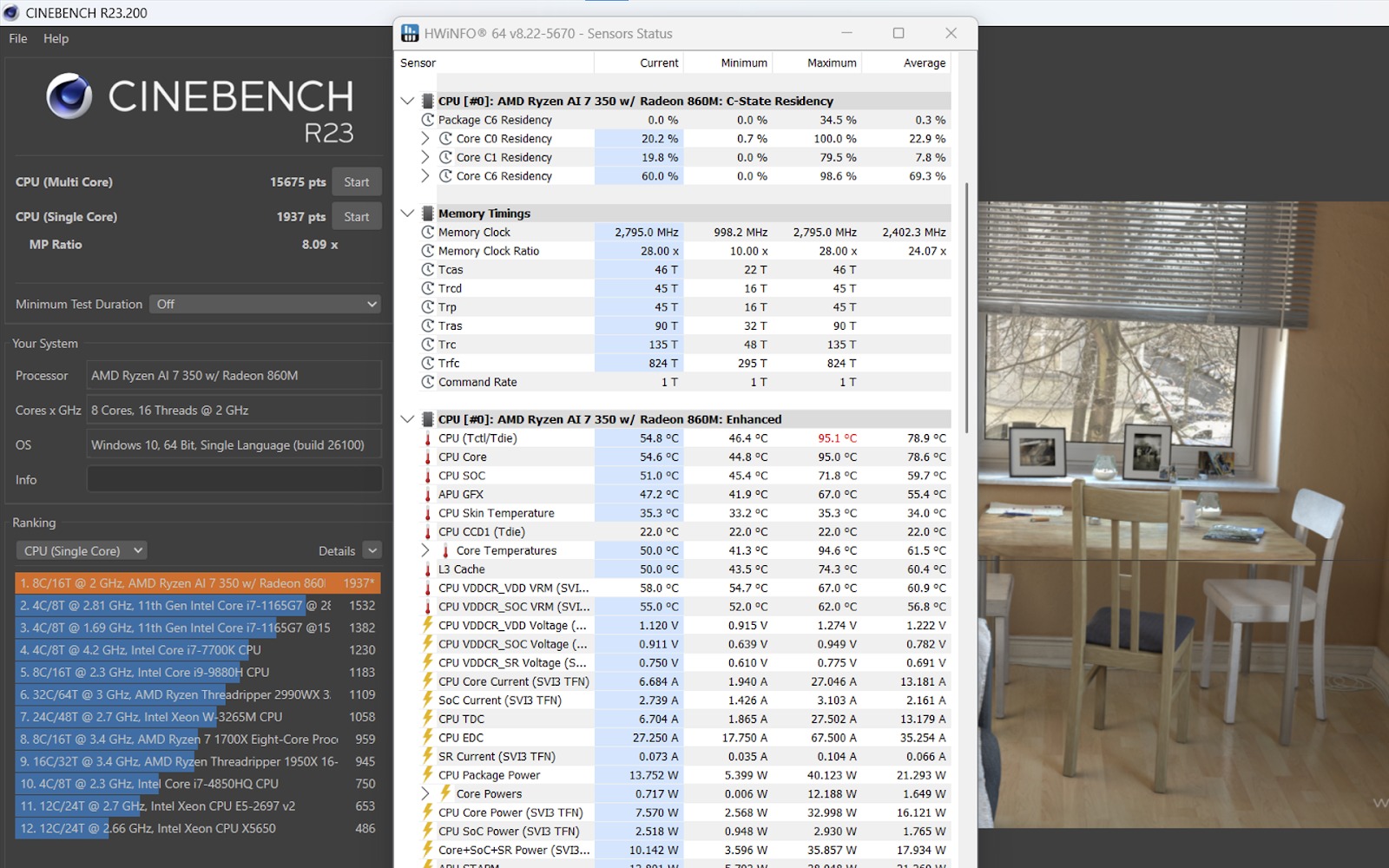Click the clock icon beside Package C6 Residency
The image size is (1389, 868).
427,120
